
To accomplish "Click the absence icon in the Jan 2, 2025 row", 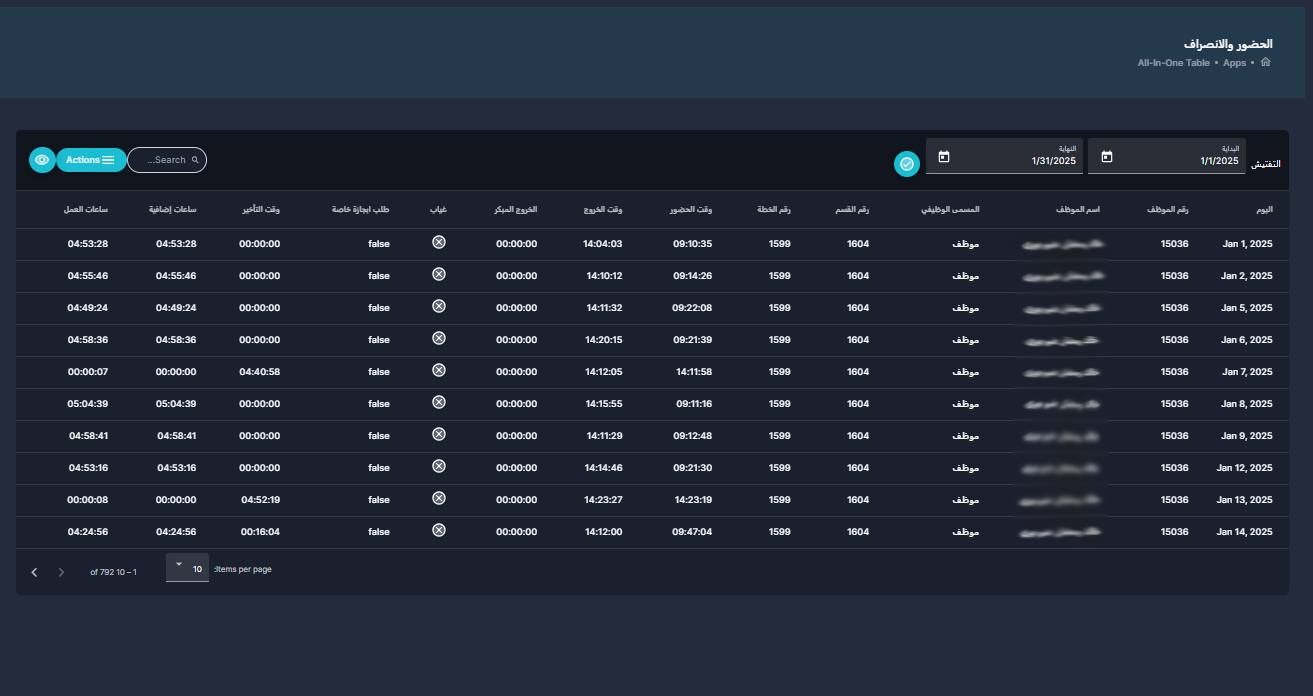I will tap(439, 274).
